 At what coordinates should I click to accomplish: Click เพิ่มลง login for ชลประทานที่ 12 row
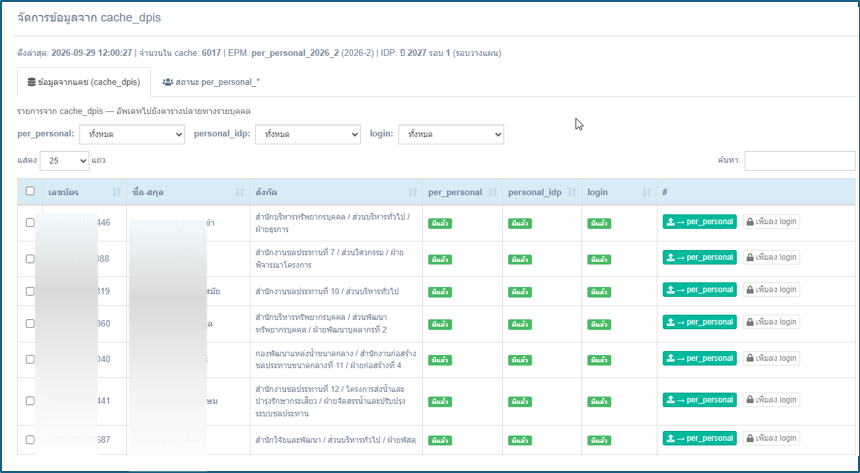coord(771,400)
